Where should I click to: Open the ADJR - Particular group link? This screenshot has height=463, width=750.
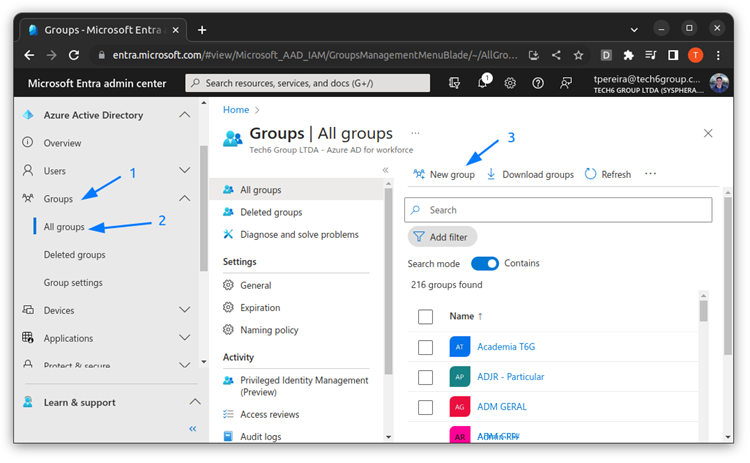click(510, 377)
